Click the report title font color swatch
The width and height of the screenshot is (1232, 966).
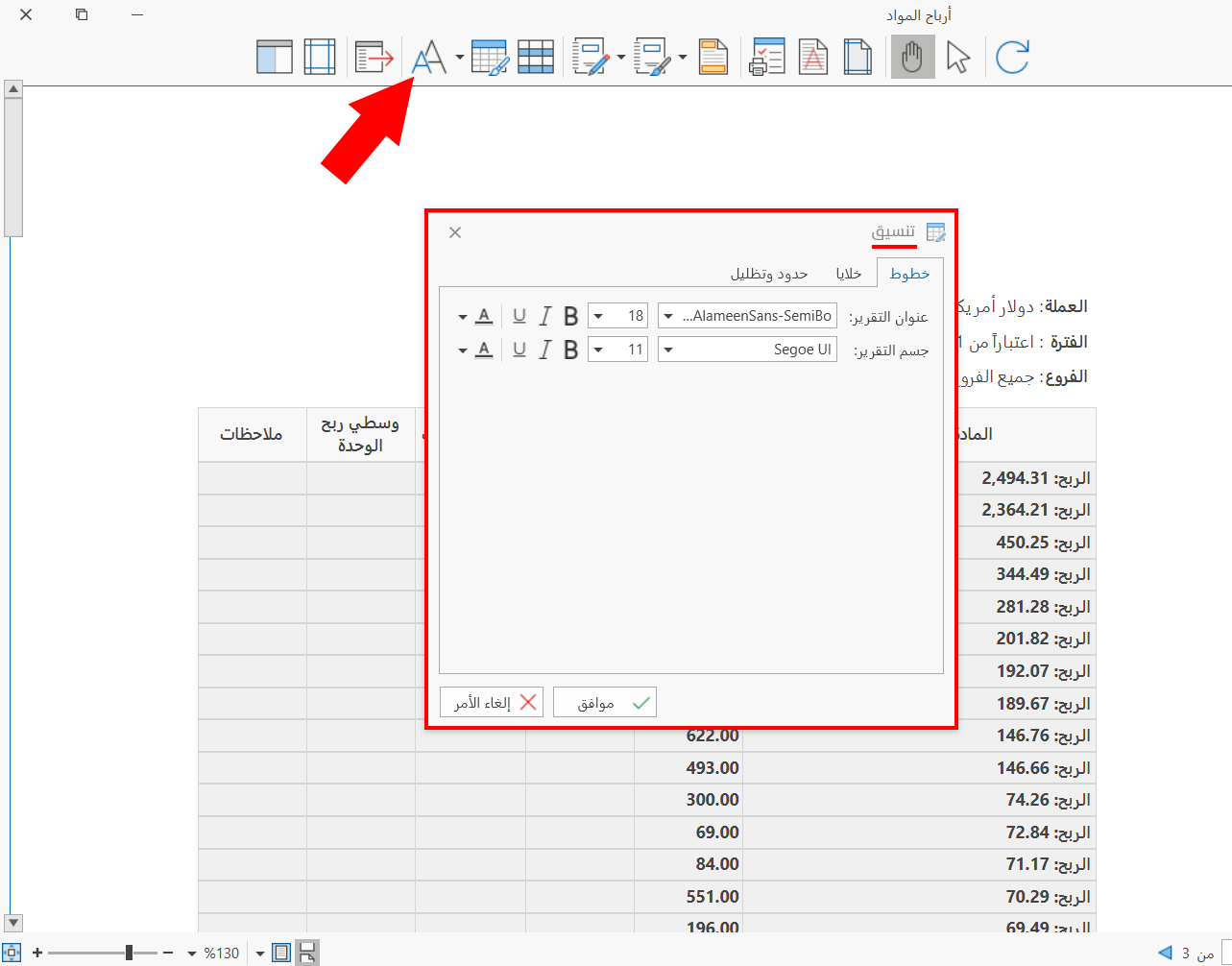click(484, 316)
